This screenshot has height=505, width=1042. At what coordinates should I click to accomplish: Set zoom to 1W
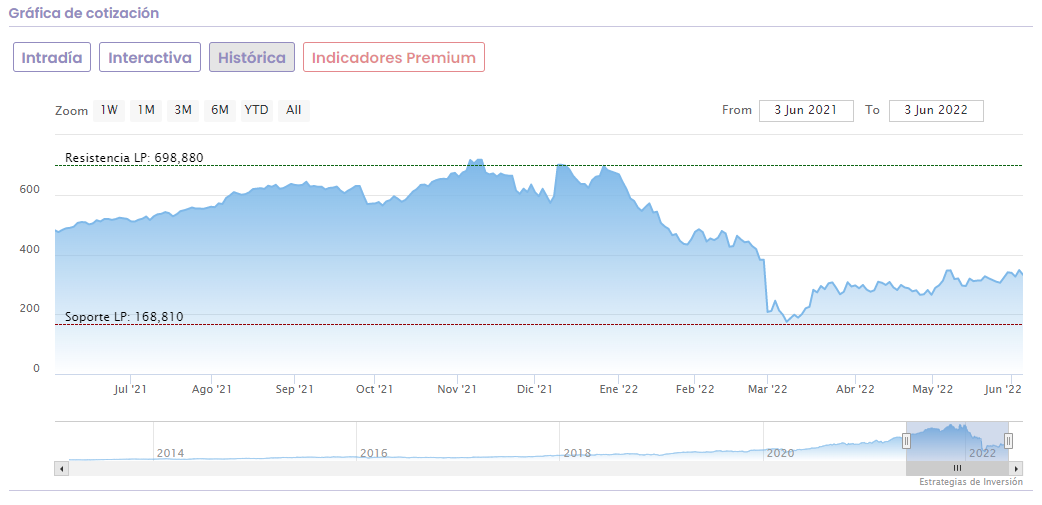[109, 110]
